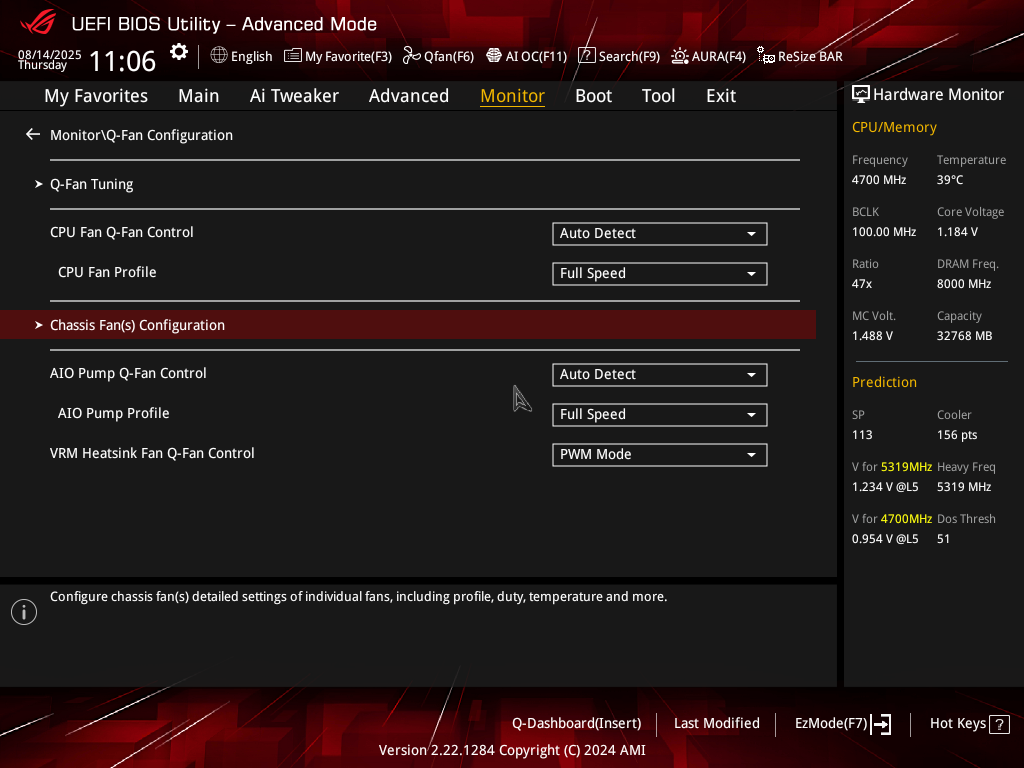Click the 100.00 MHz BCLK value

pos(884,232)
